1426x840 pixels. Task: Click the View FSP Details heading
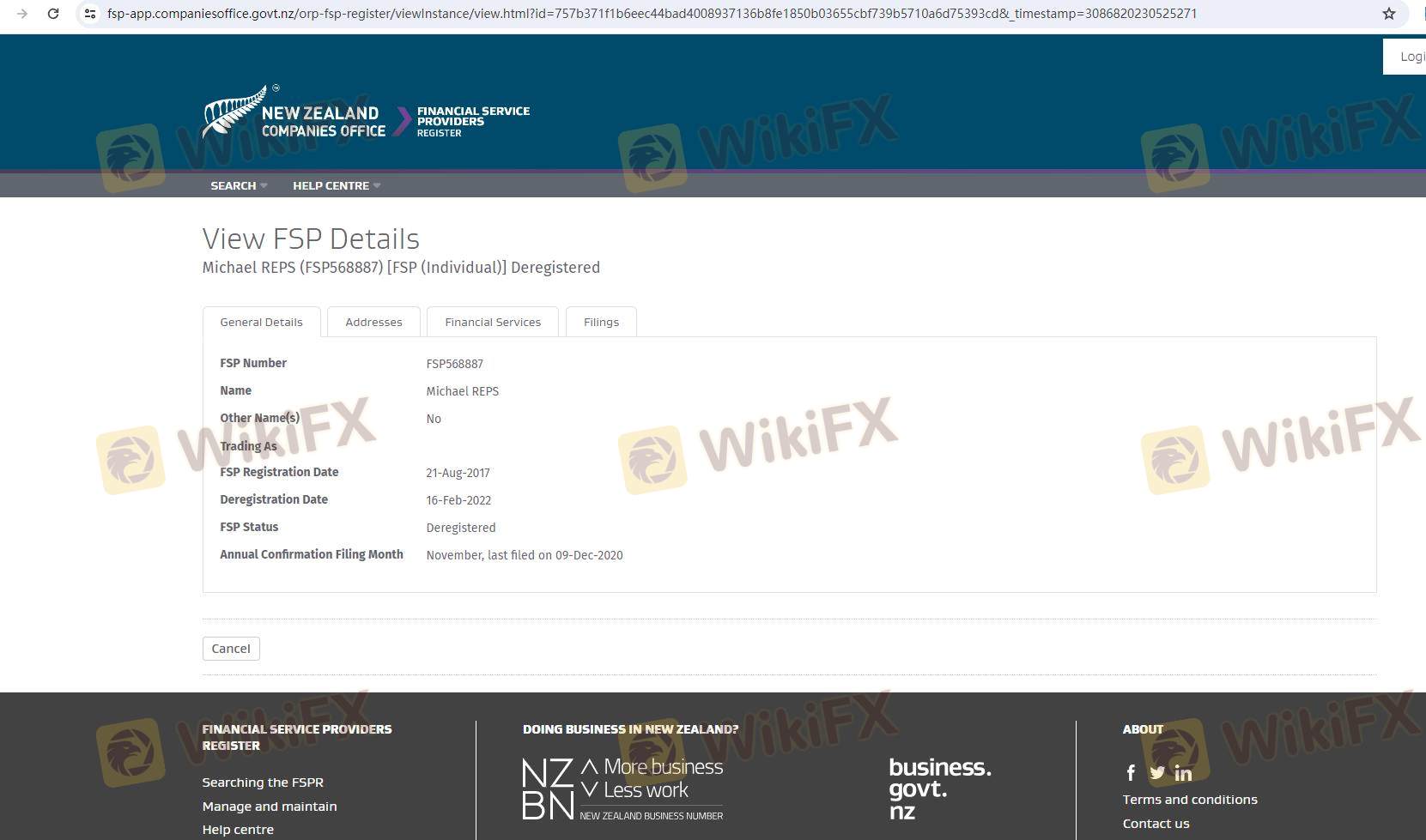point(311,239)
